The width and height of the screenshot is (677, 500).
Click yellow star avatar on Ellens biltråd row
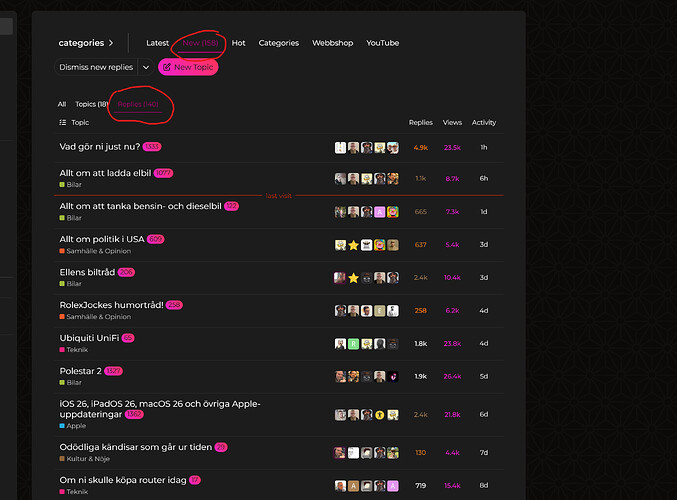pos(353,278)
